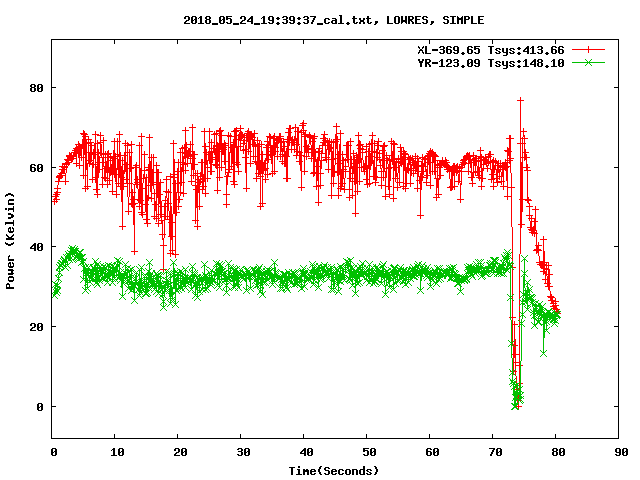Click the 90 tick label on the time axis
The height and width of the screenshot is (480, 640).
coord(621,452)
